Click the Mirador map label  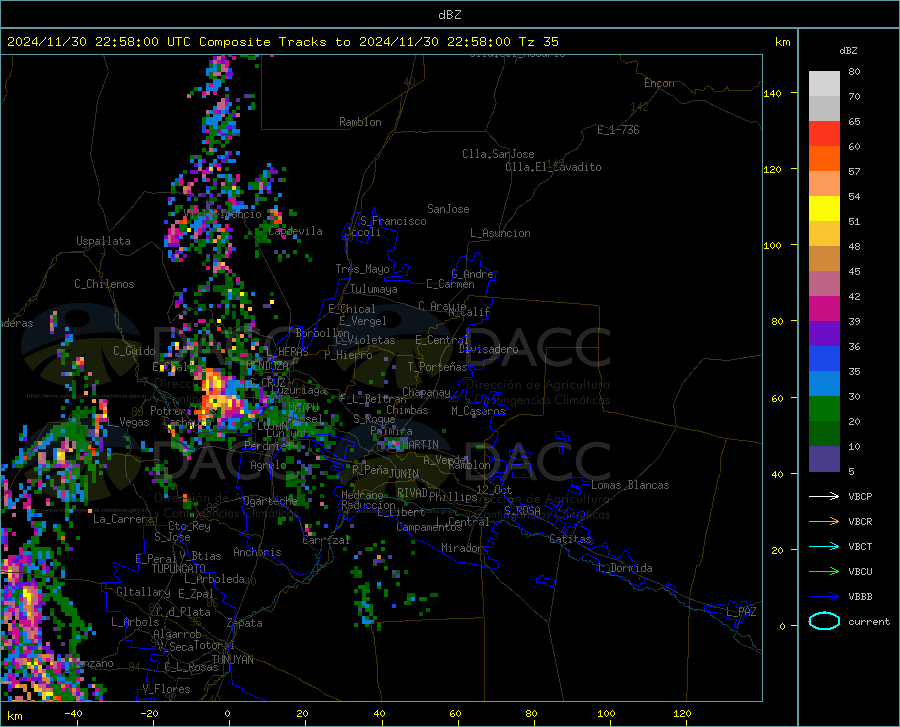tap(461, 548)
